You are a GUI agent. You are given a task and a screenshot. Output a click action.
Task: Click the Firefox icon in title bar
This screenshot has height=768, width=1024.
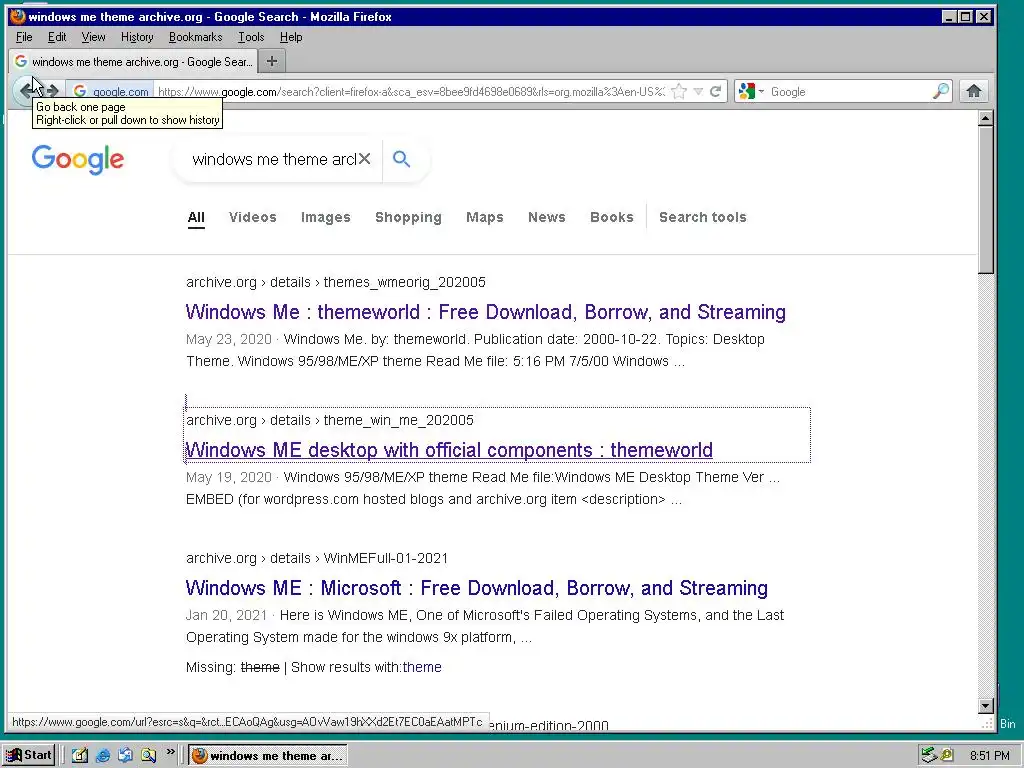(x=18, y=16)
